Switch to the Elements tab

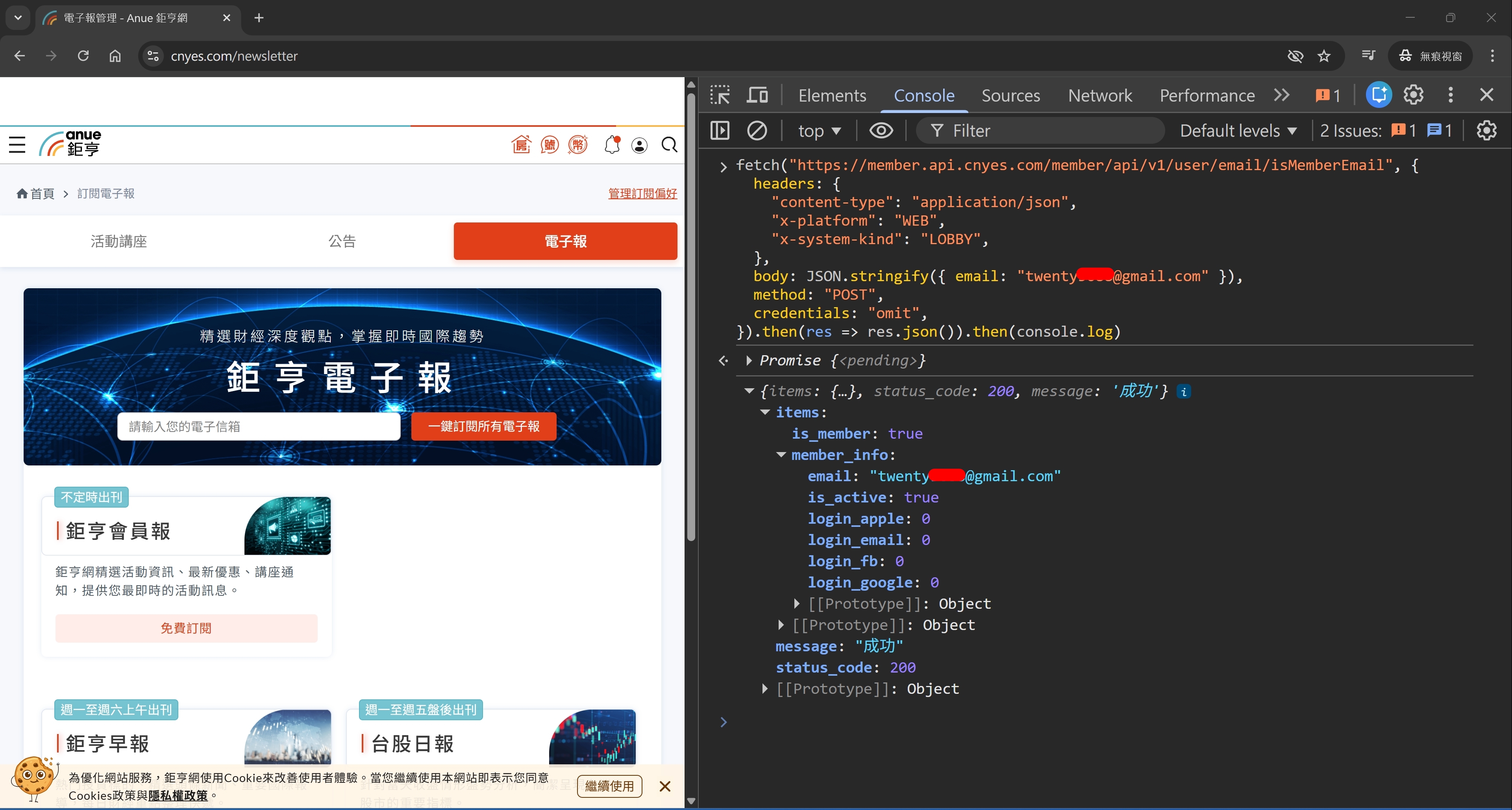[x=832, y=95]
